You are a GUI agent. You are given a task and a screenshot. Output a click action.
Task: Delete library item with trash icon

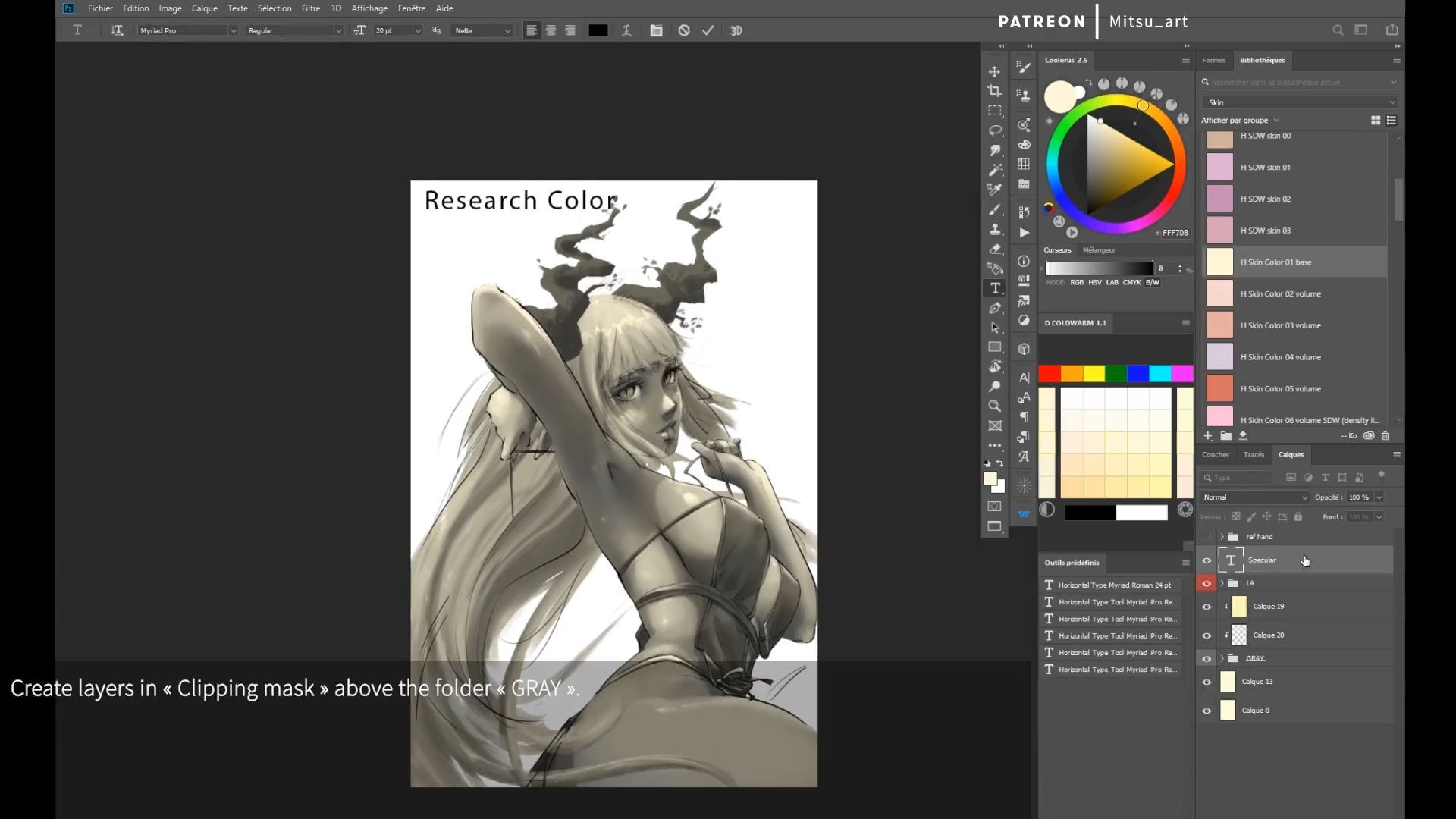tap(1385, 436)
